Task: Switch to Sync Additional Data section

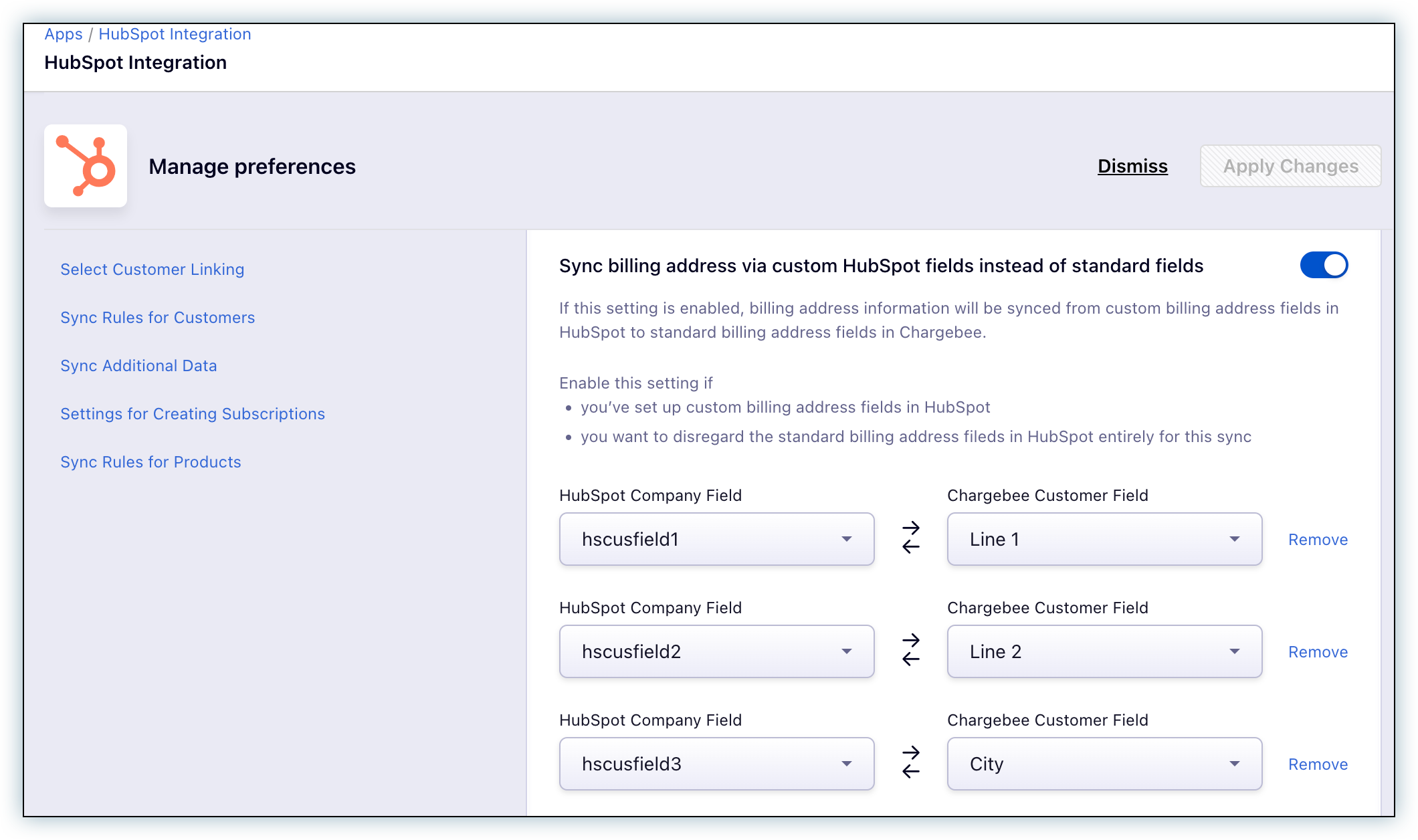Action: click(x=139, y=366)
